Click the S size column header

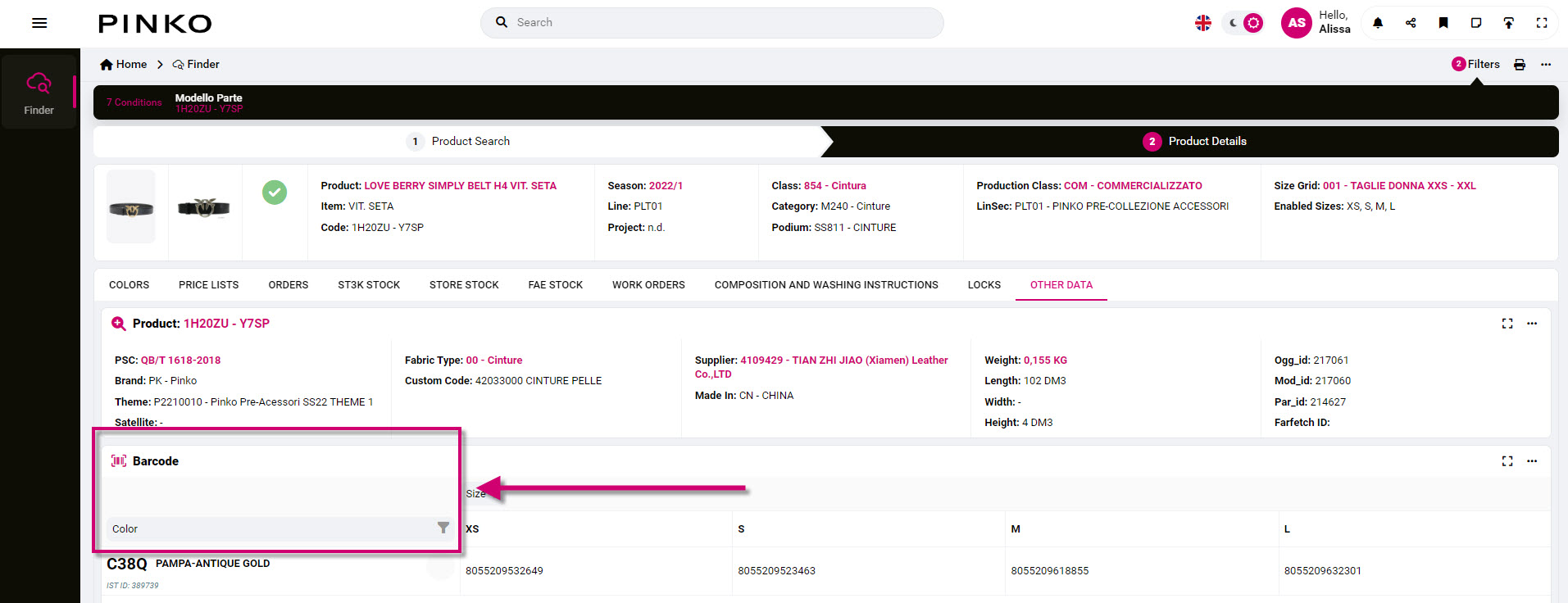[869, 529]
